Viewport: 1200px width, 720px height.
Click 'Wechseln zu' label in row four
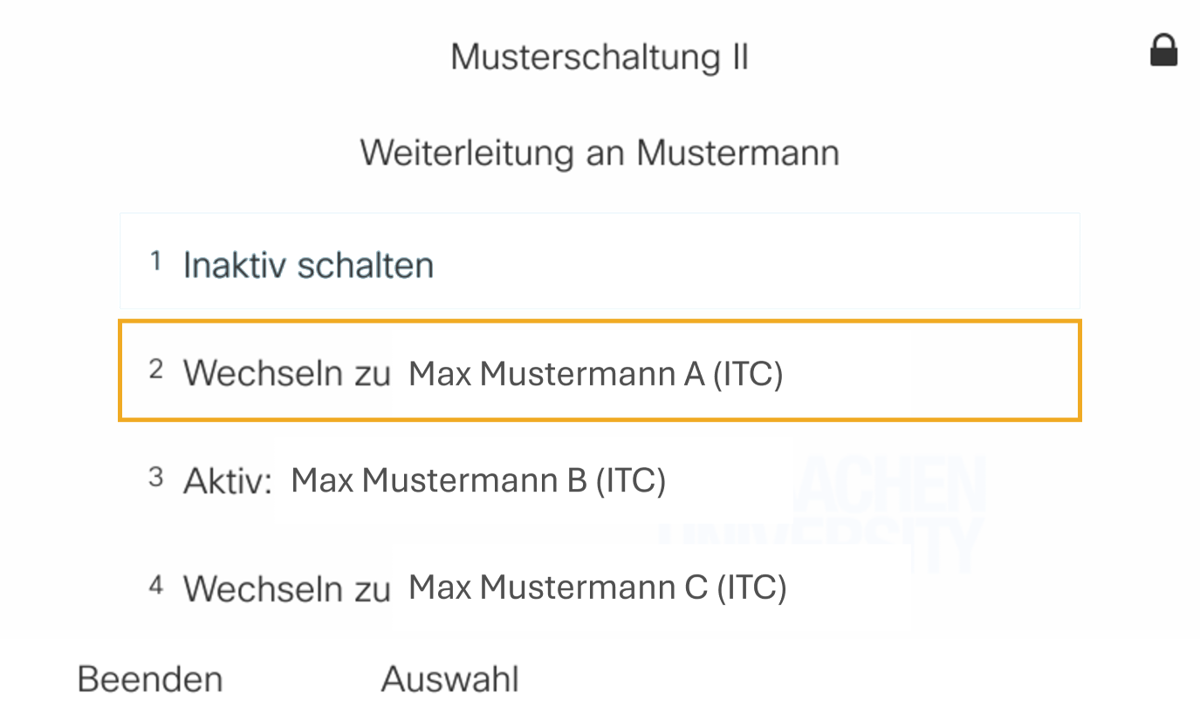pyautogui.click(x=286, y=589)
